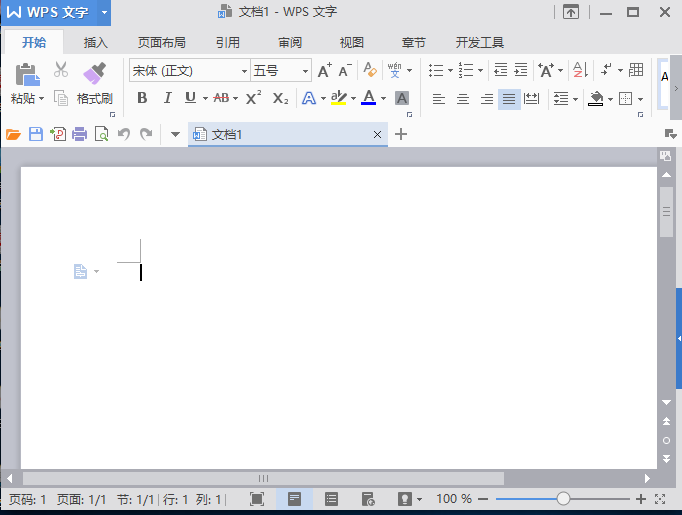Click the Increase Font Size icon
This screenshot has width=682, height=515.
[323, 70]
